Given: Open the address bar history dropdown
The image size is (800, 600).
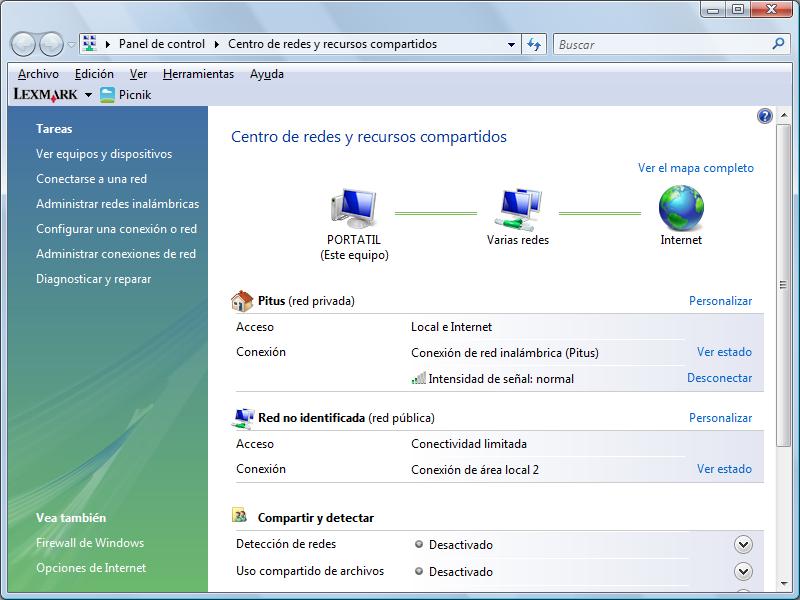Looking at the screenshot, I should tap(511, 45).
